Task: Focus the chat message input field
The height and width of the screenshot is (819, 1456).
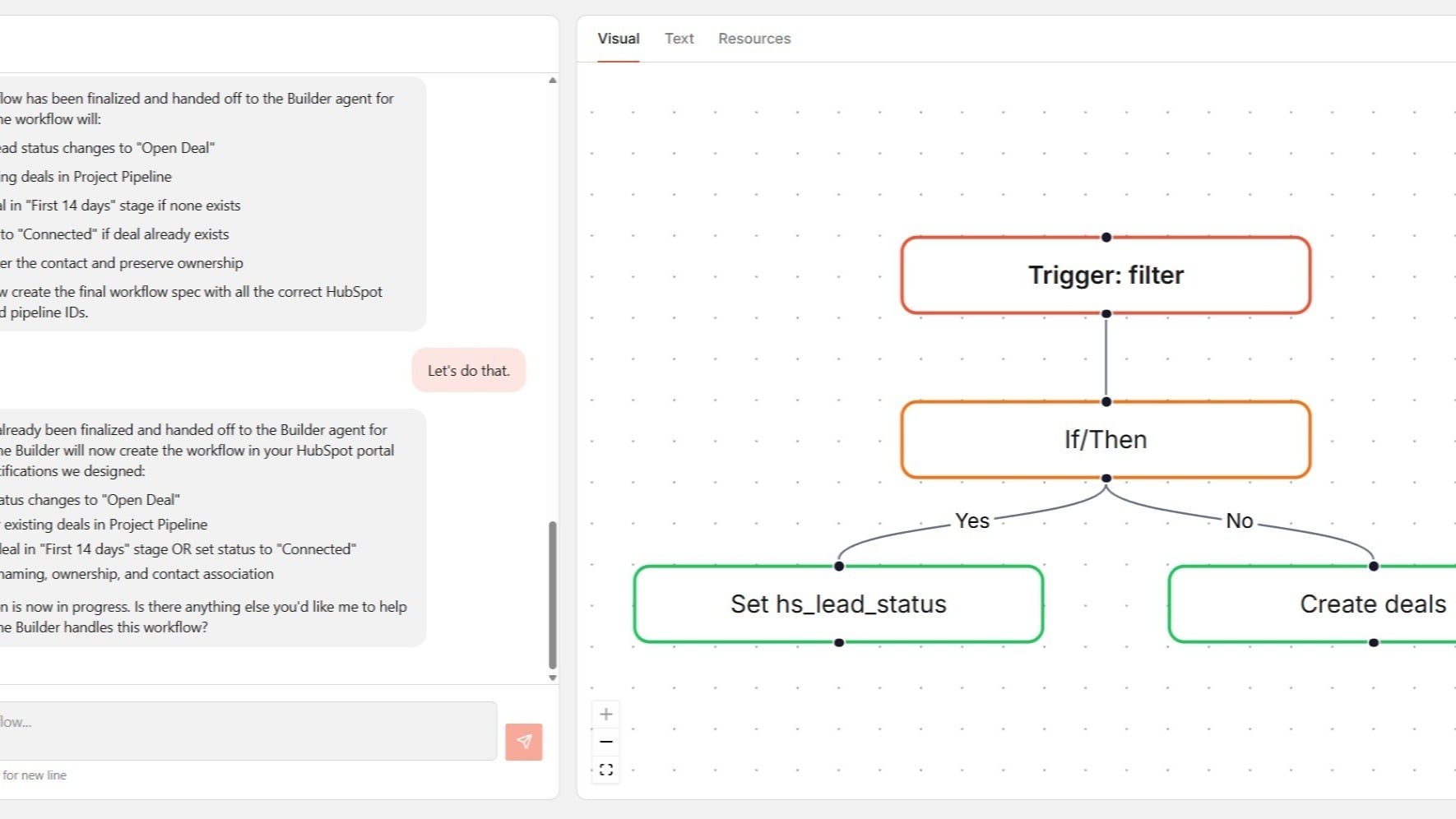Action: 248,731
